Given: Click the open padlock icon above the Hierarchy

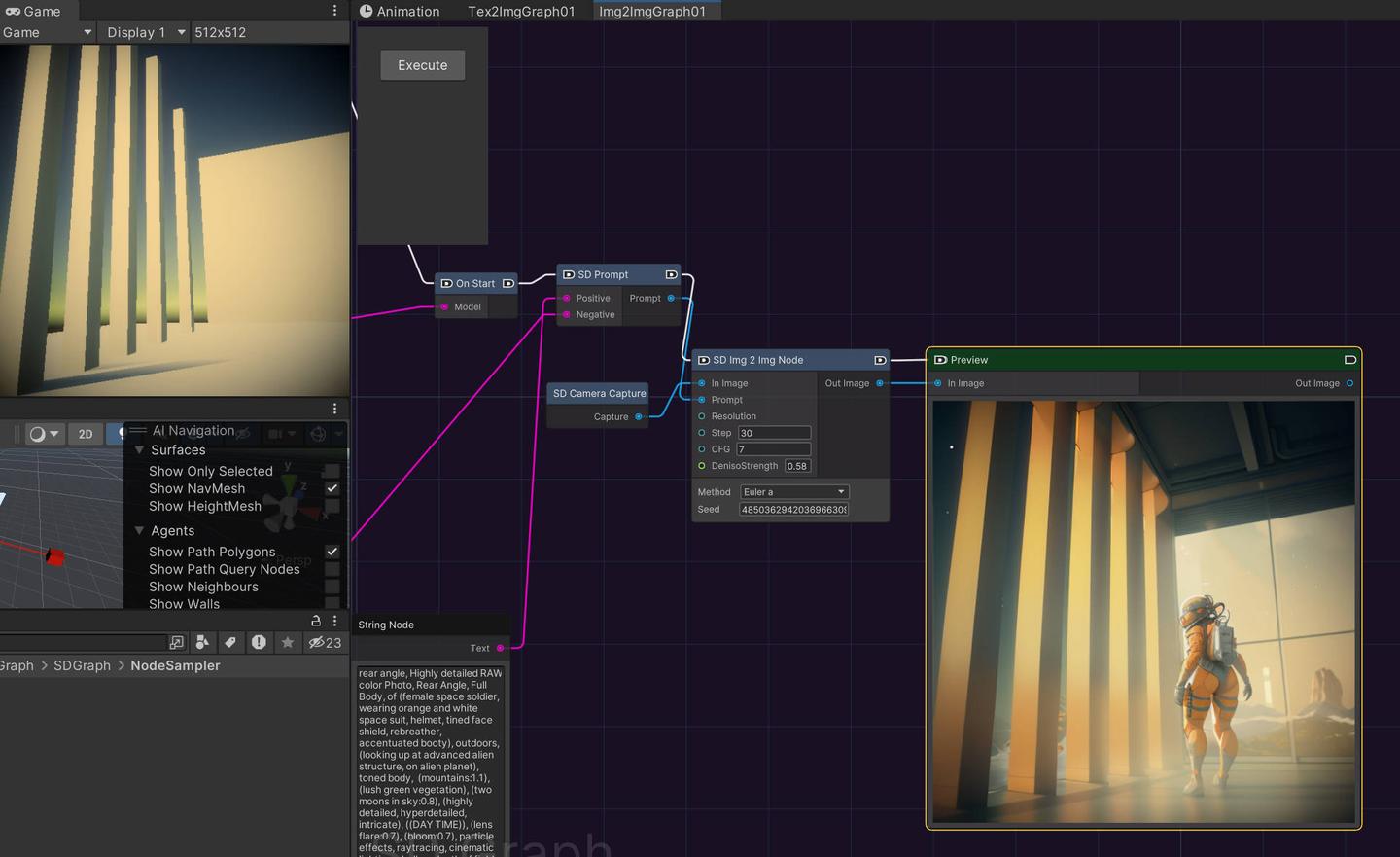Looking at the screenshot, I should click(x=316, y=621).
